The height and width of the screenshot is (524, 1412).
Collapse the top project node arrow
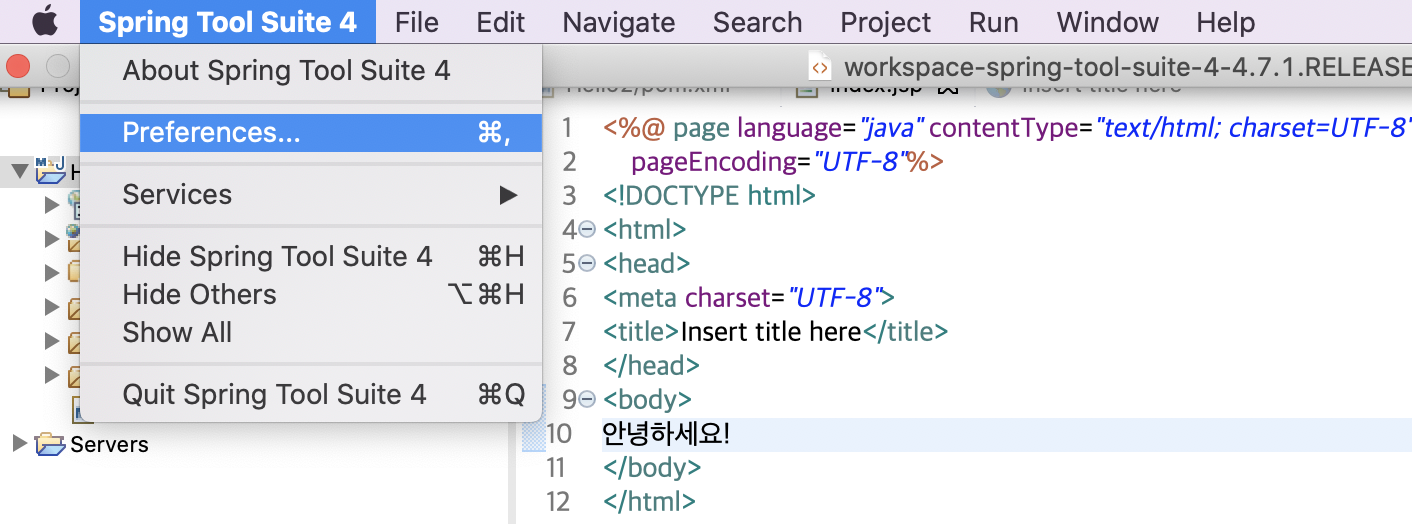[x=19, y=171]
